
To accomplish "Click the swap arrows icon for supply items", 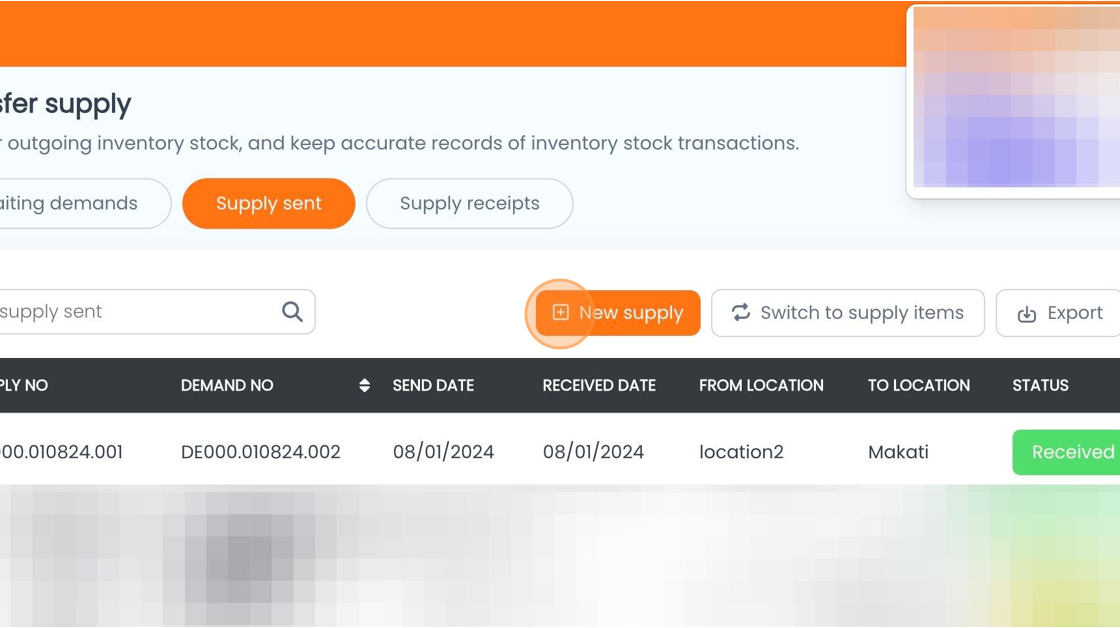I will pyautogui.click(x=741, y=313).
